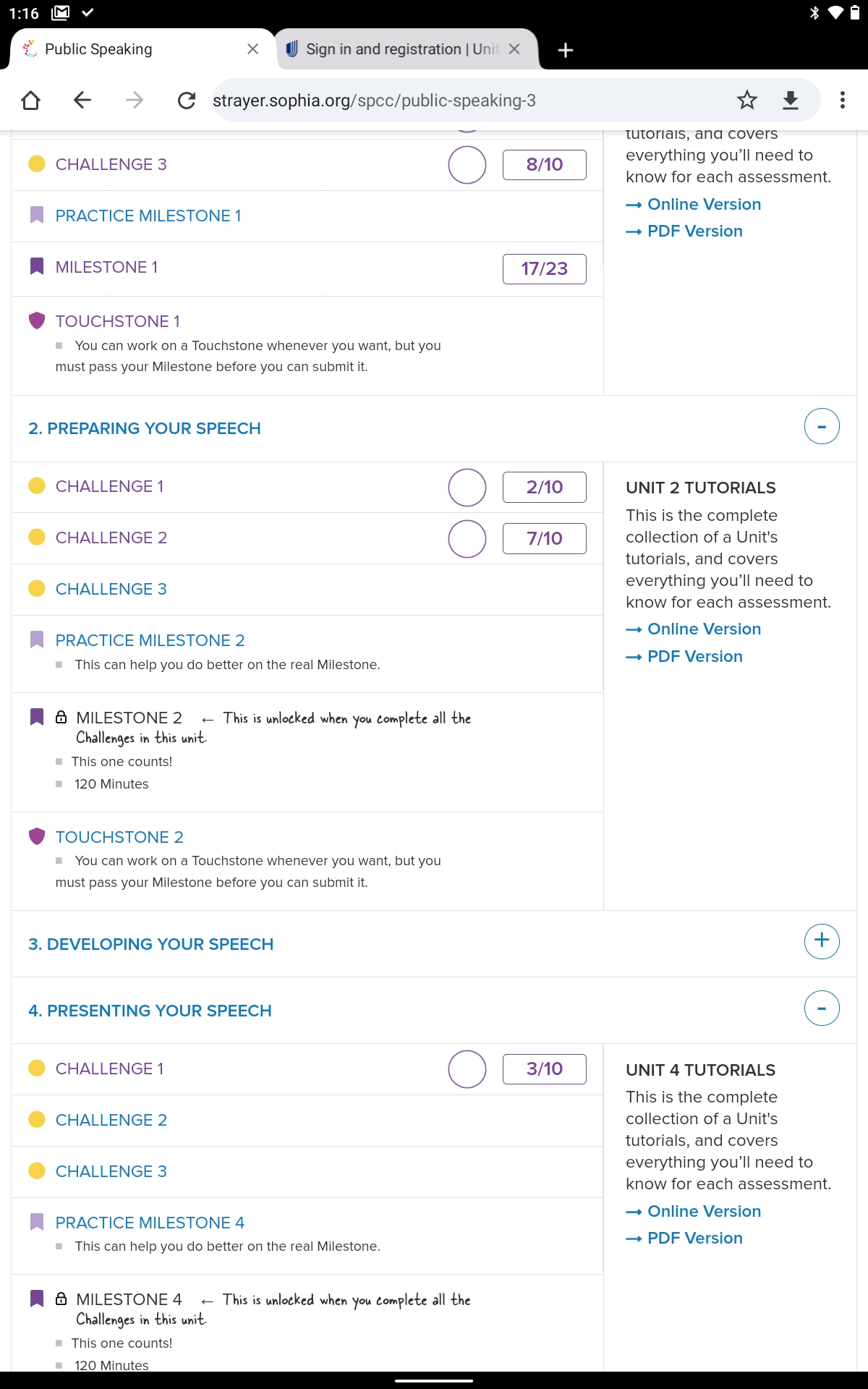Open Unit 4 Tutorials Online Version link

pyautogui.click(x=704, y=1211)
